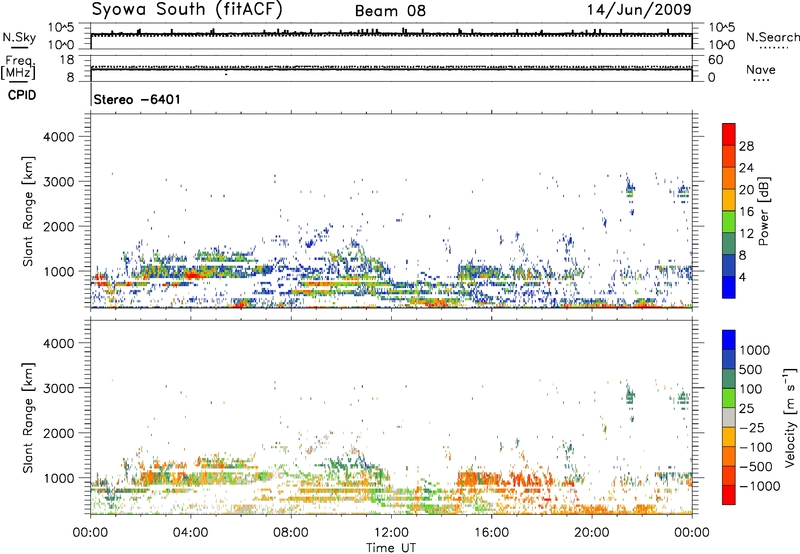Click the velocity colorbar value '-1000'
Image resolution: width=800 pixels, height=554 pixels.
pyautogui.click(x=760, y=486)
